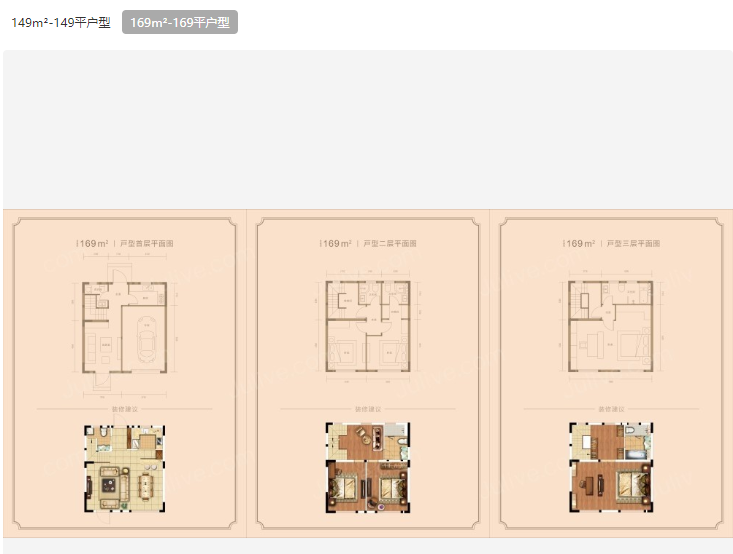Click the second floor colored furnished rendering

point(367,468)
